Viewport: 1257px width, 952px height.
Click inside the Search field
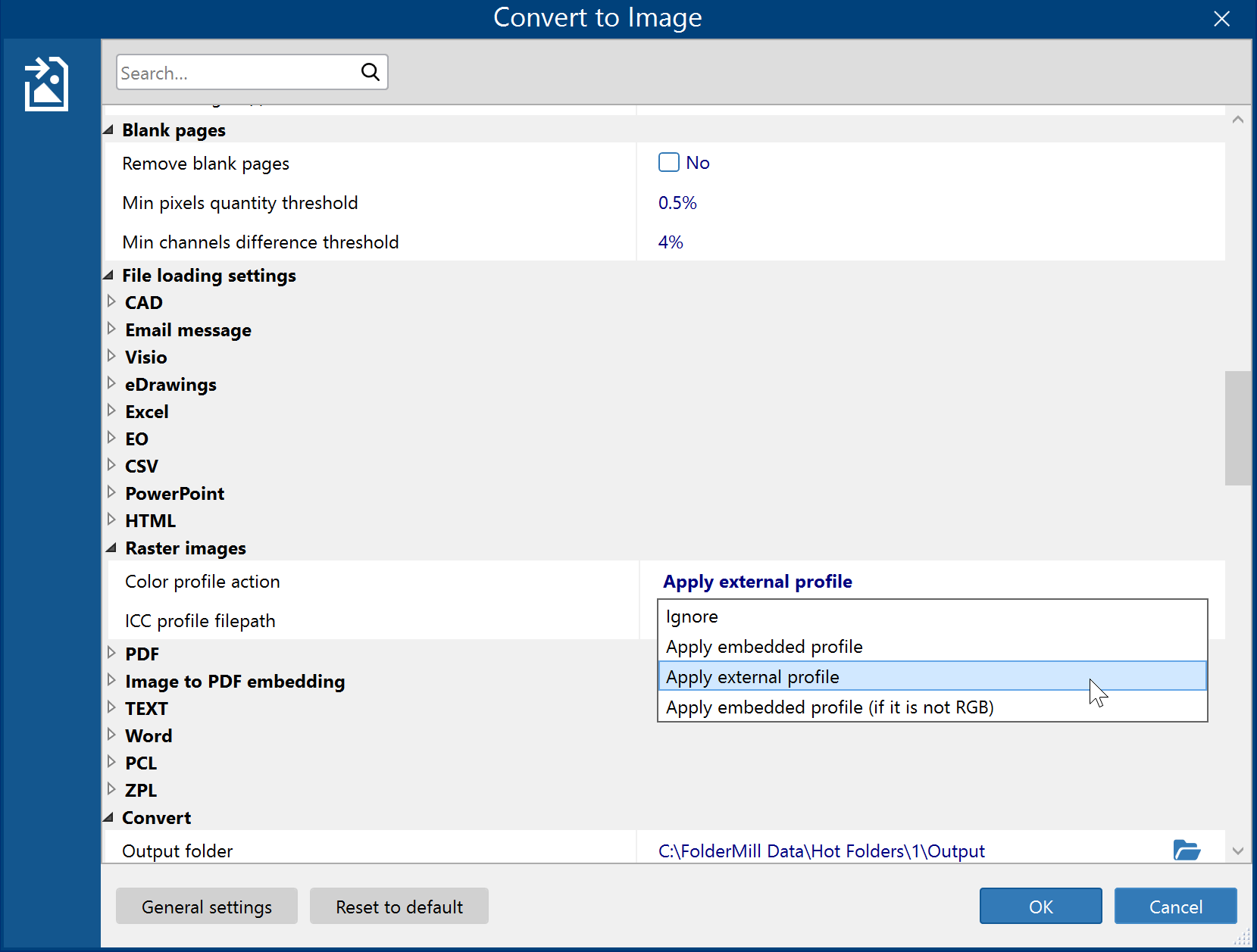[x=227, y=72]
